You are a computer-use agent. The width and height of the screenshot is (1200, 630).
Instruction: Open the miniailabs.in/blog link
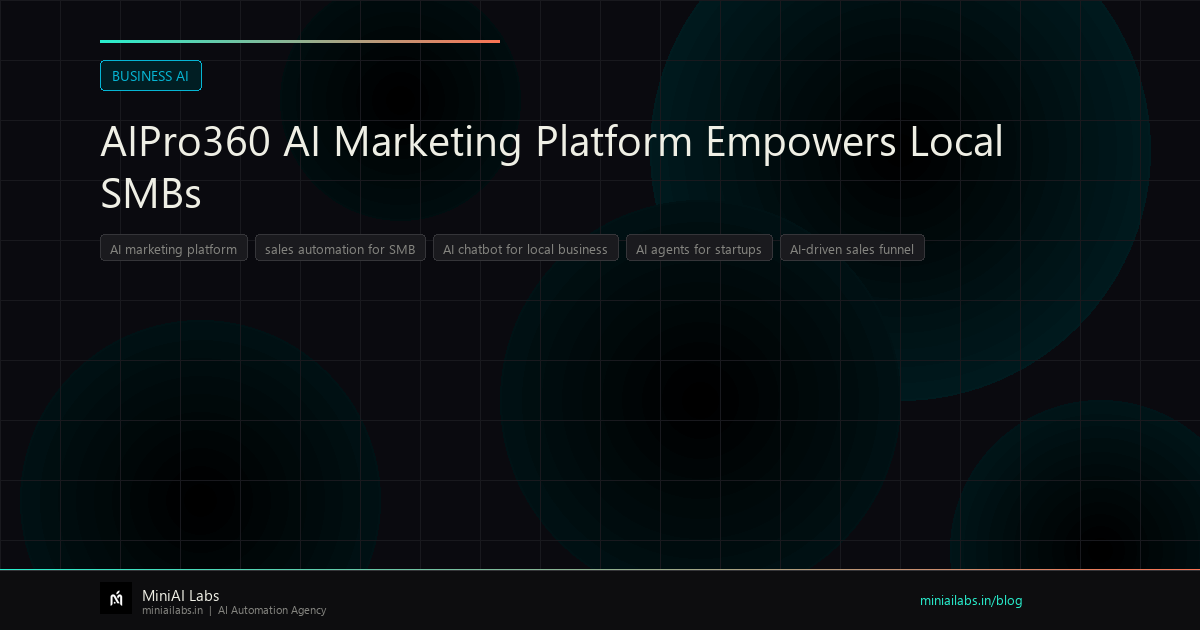point(971,601)
